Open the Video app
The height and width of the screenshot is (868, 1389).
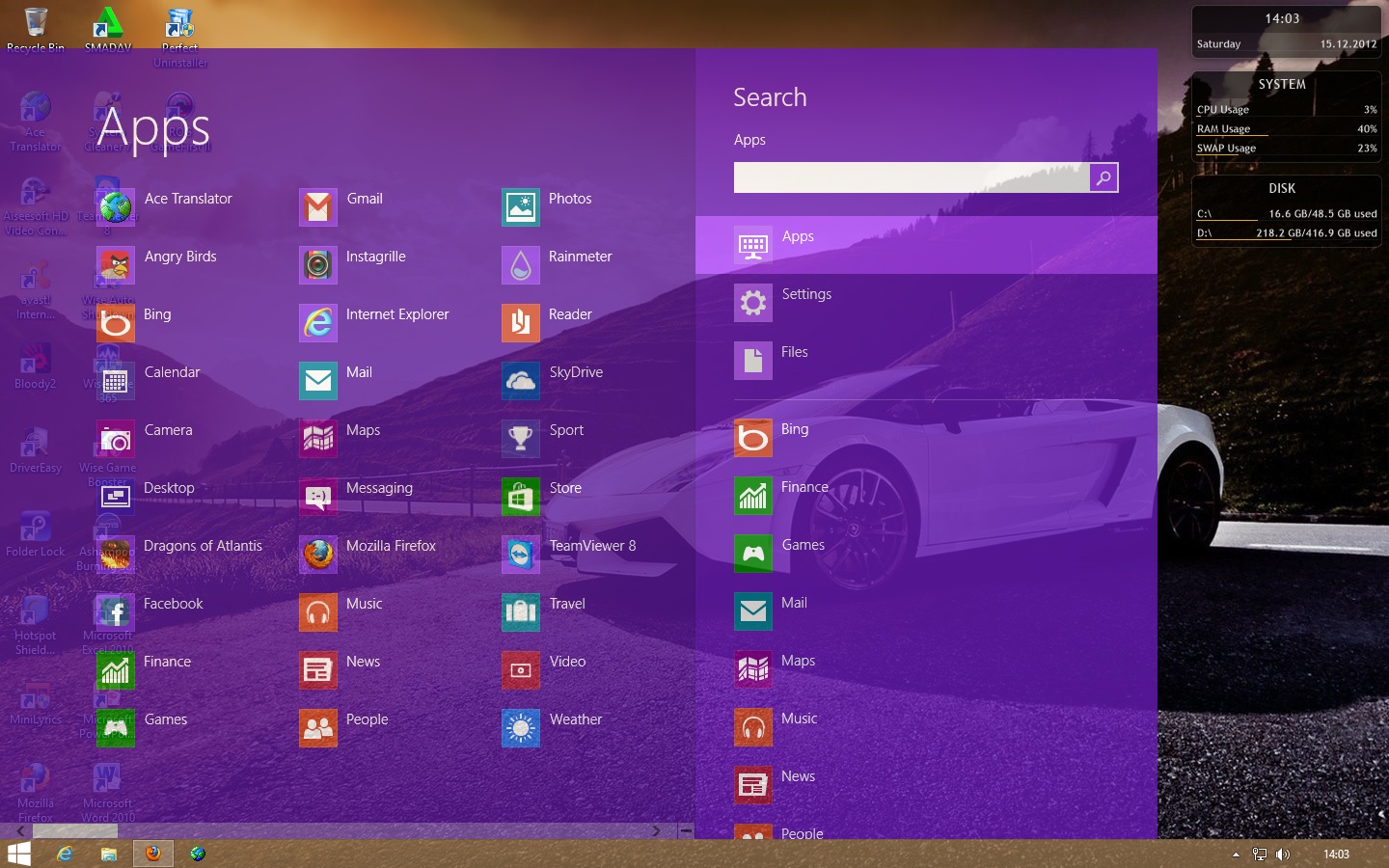(x=521, y=670)
